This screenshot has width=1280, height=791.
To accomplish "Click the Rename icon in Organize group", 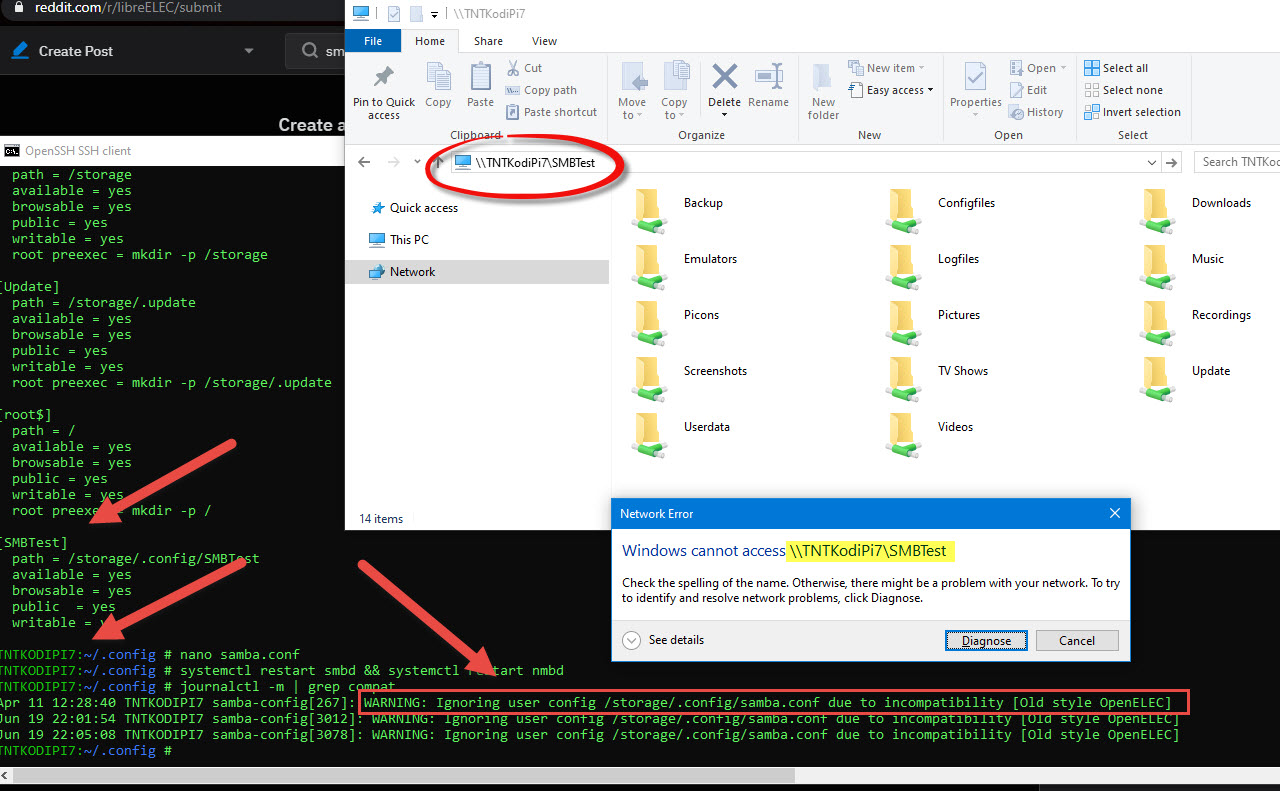I will point(768,78).
